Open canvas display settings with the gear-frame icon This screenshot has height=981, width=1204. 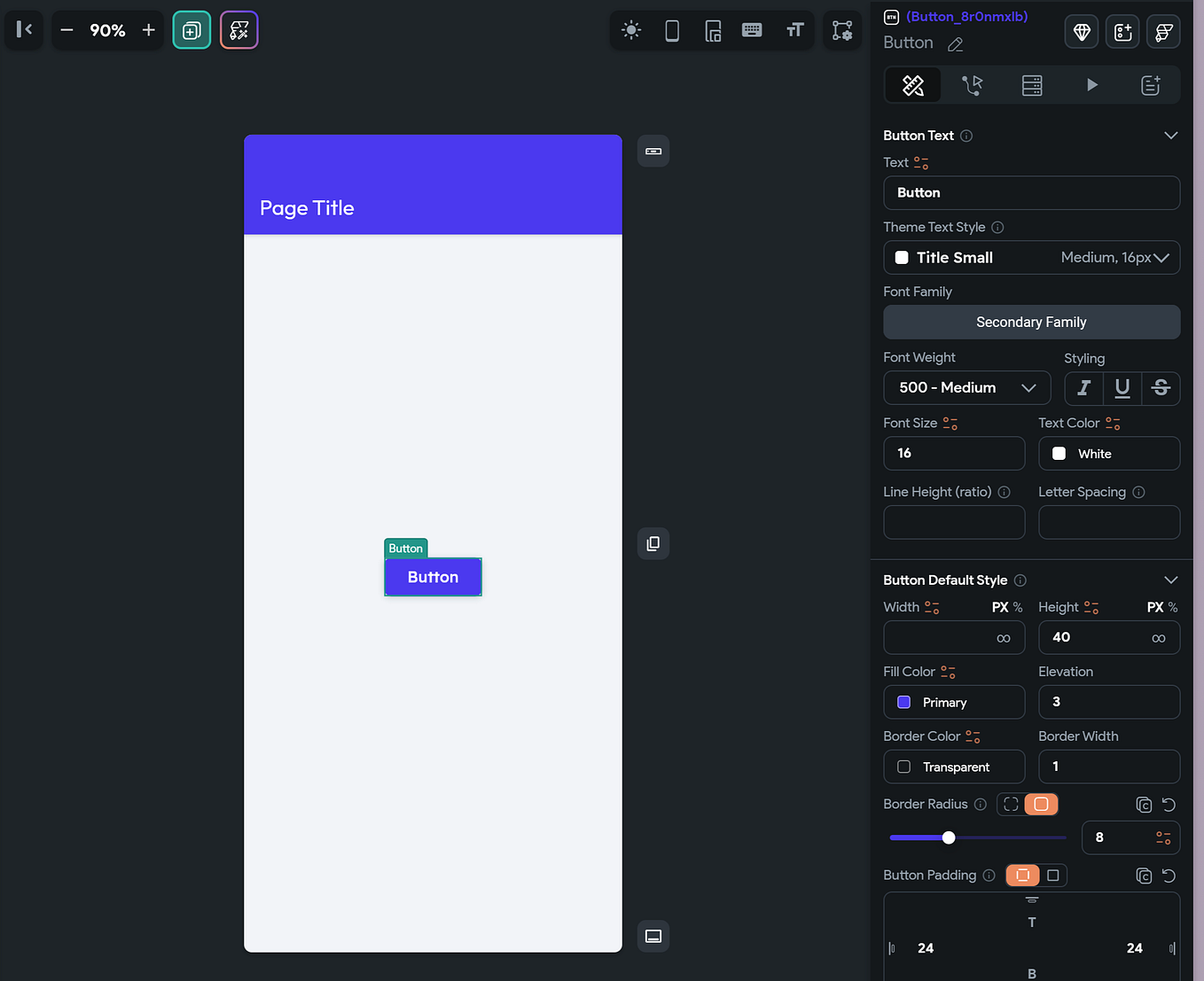pyautogui.click(x=841, y=30)
